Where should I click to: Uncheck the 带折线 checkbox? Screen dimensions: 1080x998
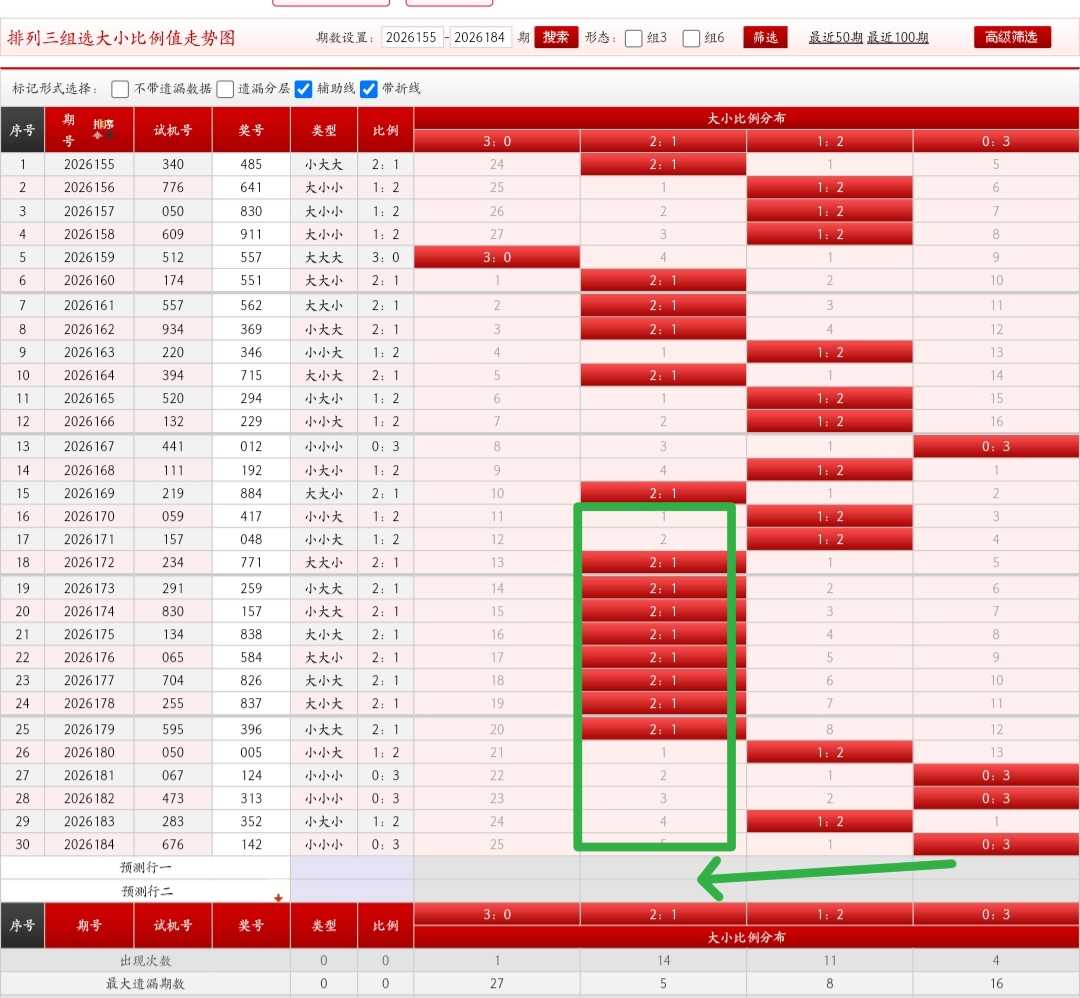coord(369,89)
